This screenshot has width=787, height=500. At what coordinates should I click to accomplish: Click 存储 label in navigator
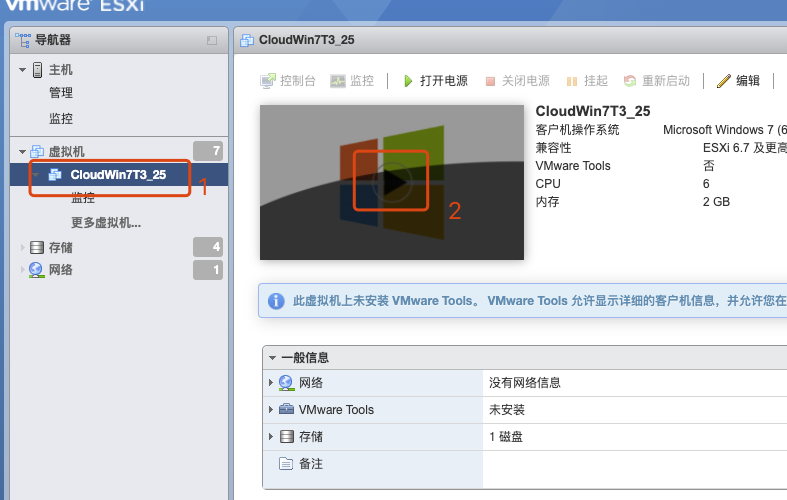[60, 247]
